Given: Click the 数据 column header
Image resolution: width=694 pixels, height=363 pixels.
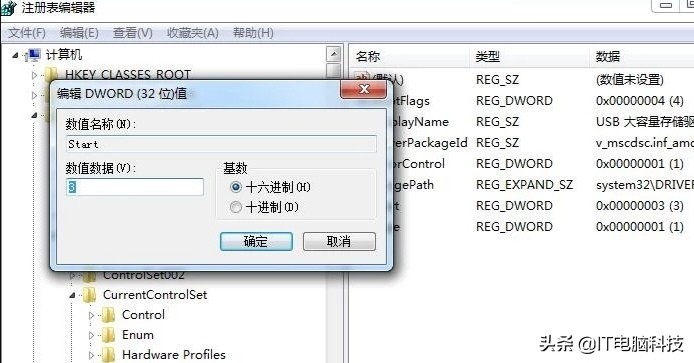Looking at the screenshot, I should click(642, 57).
